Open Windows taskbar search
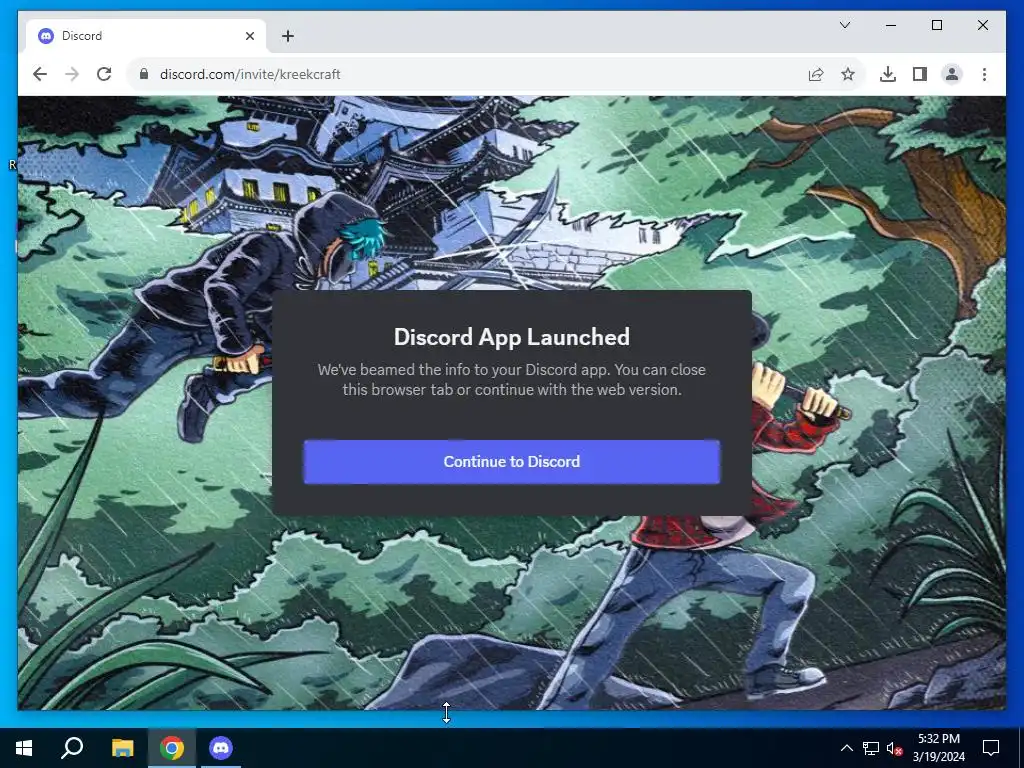This screenshot has height=768, width=1024. click(72, 748)
